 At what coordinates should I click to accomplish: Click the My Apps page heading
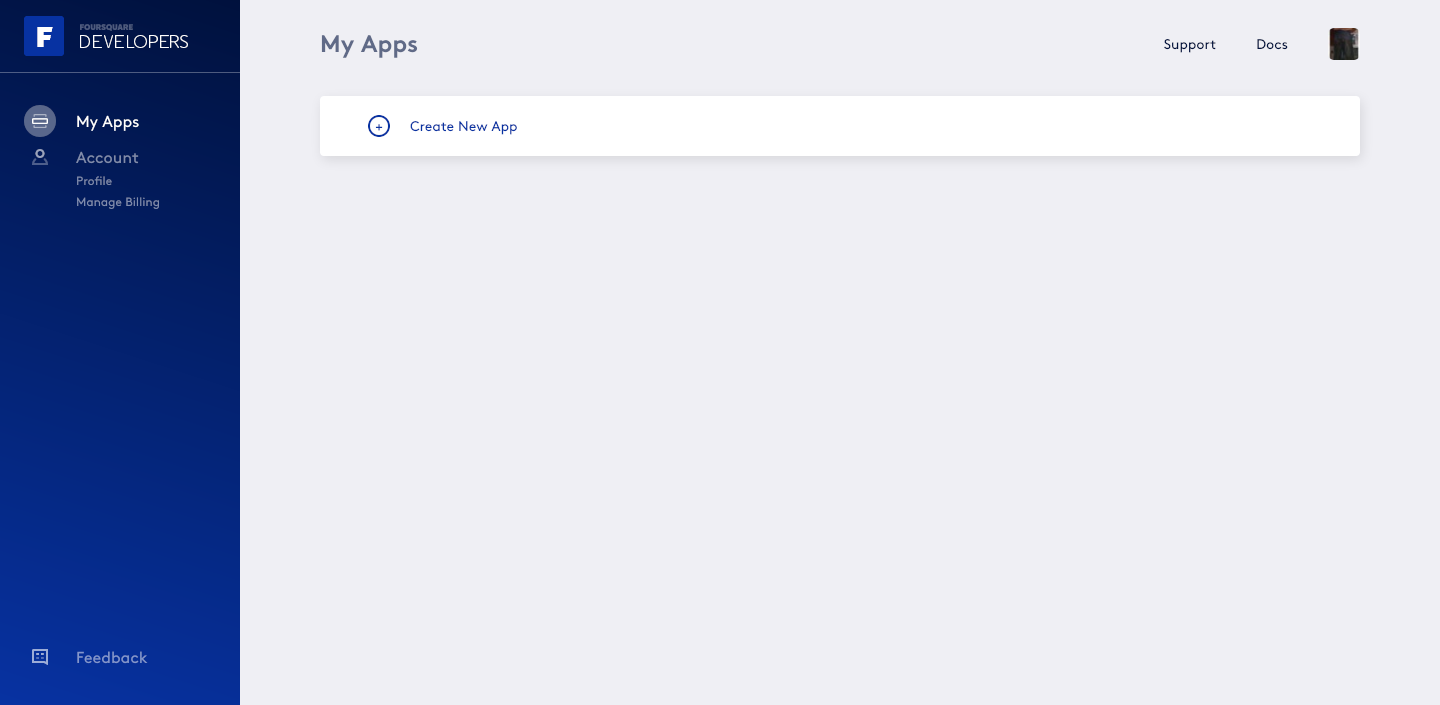click(369, 45)
